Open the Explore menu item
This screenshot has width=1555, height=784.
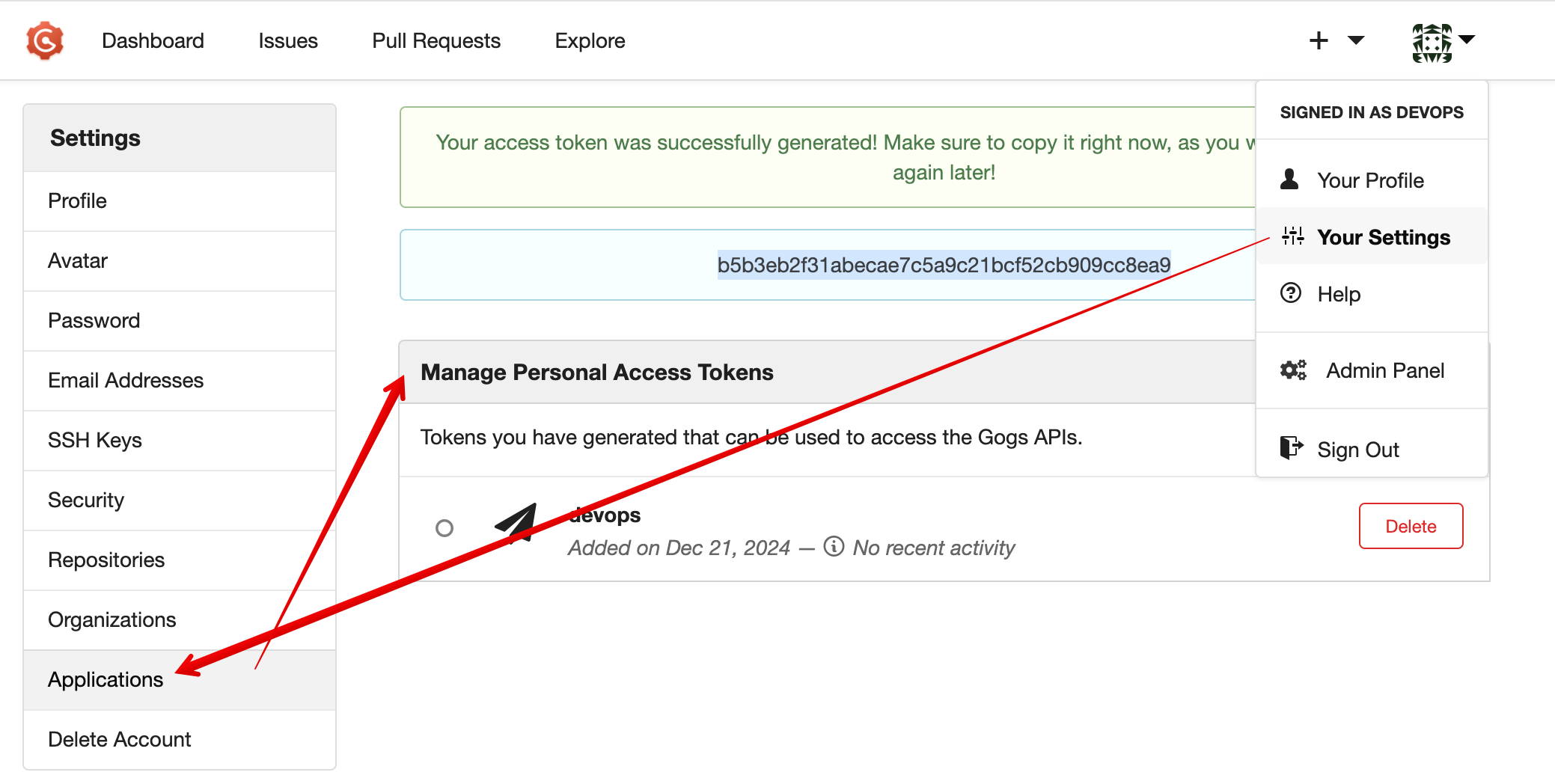[x=590, y=40]
